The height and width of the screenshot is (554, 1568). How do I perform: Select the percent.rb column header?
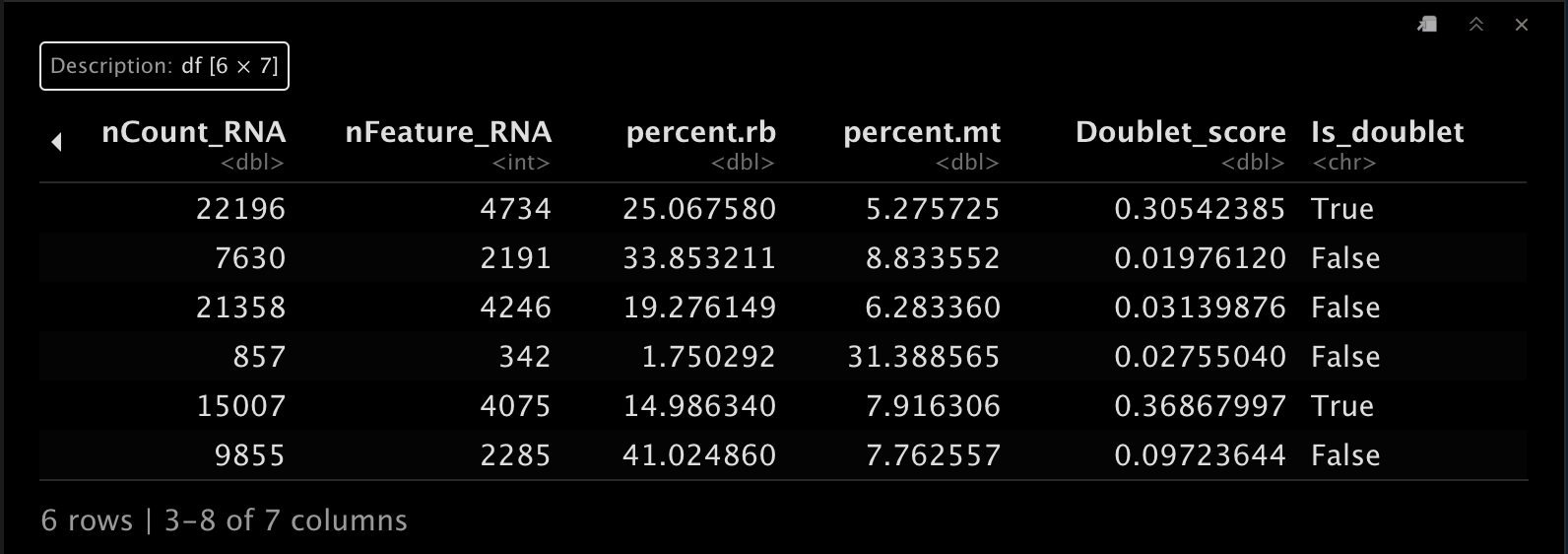[x=700, y=132]
